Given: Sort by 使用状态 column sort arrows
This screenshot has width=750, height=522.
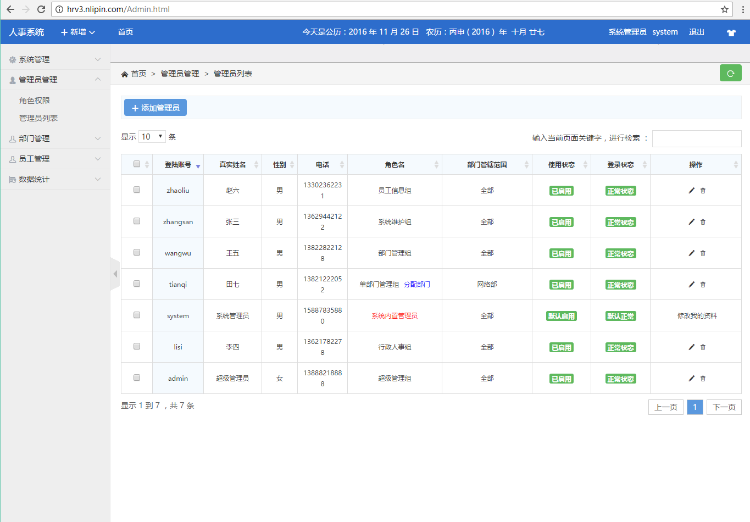Looking at the screenshot, I should point(585,165).
